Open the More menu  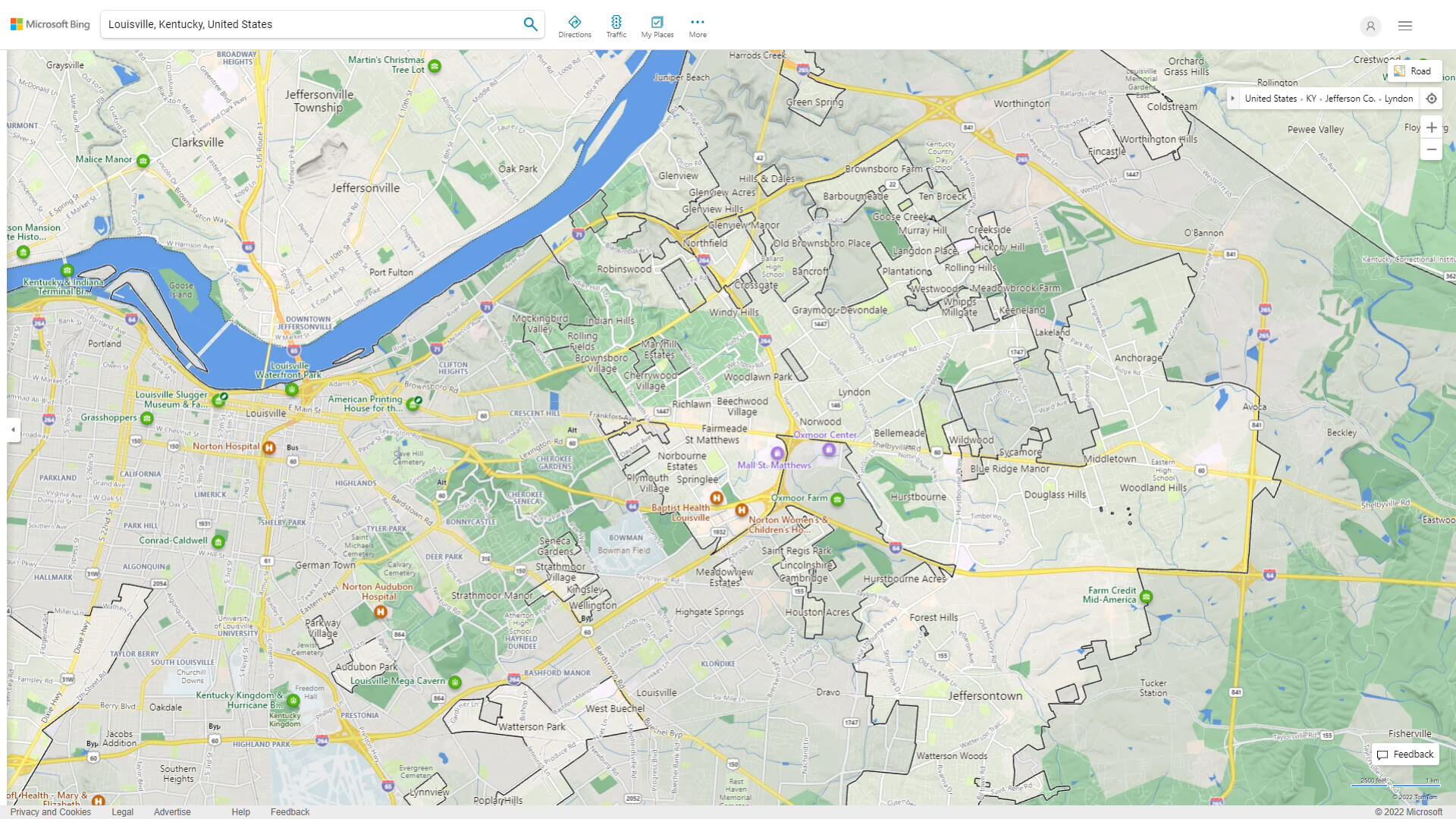697,25
